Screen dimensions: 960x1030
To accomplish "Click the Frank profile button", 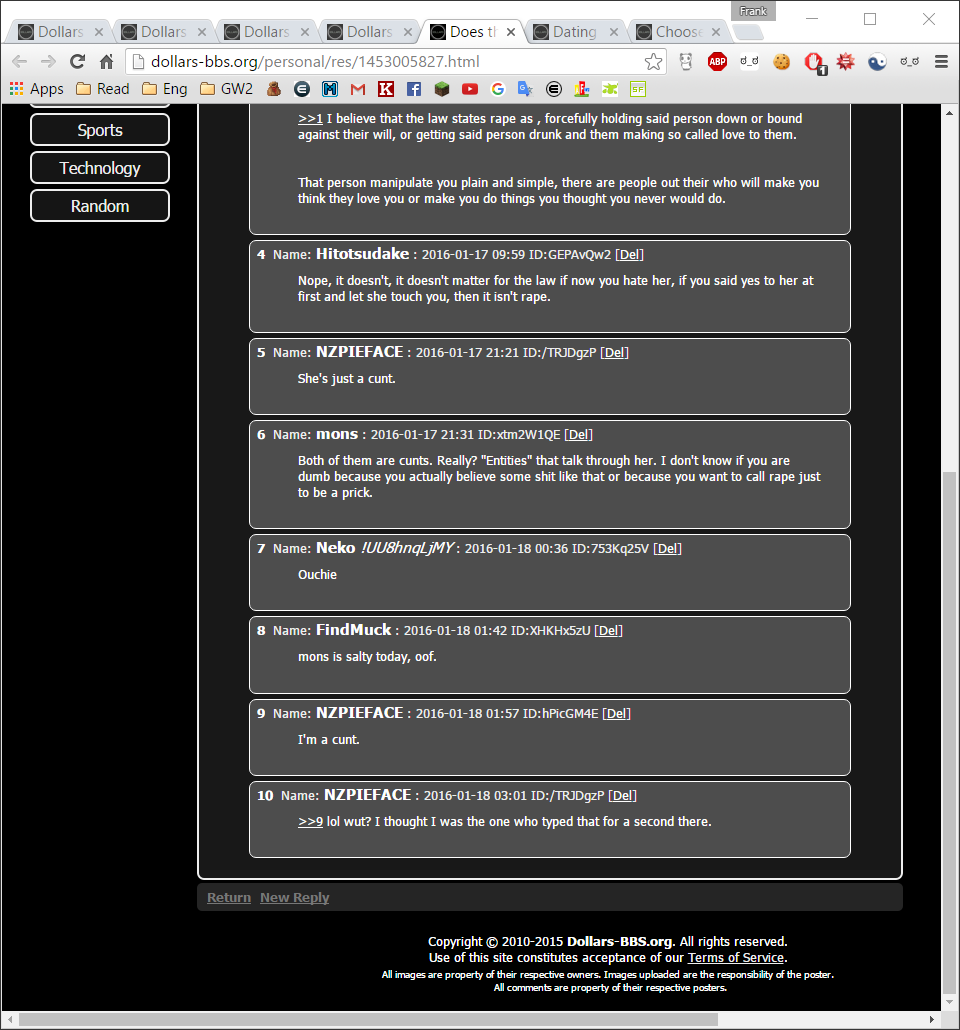I will 753,11.
